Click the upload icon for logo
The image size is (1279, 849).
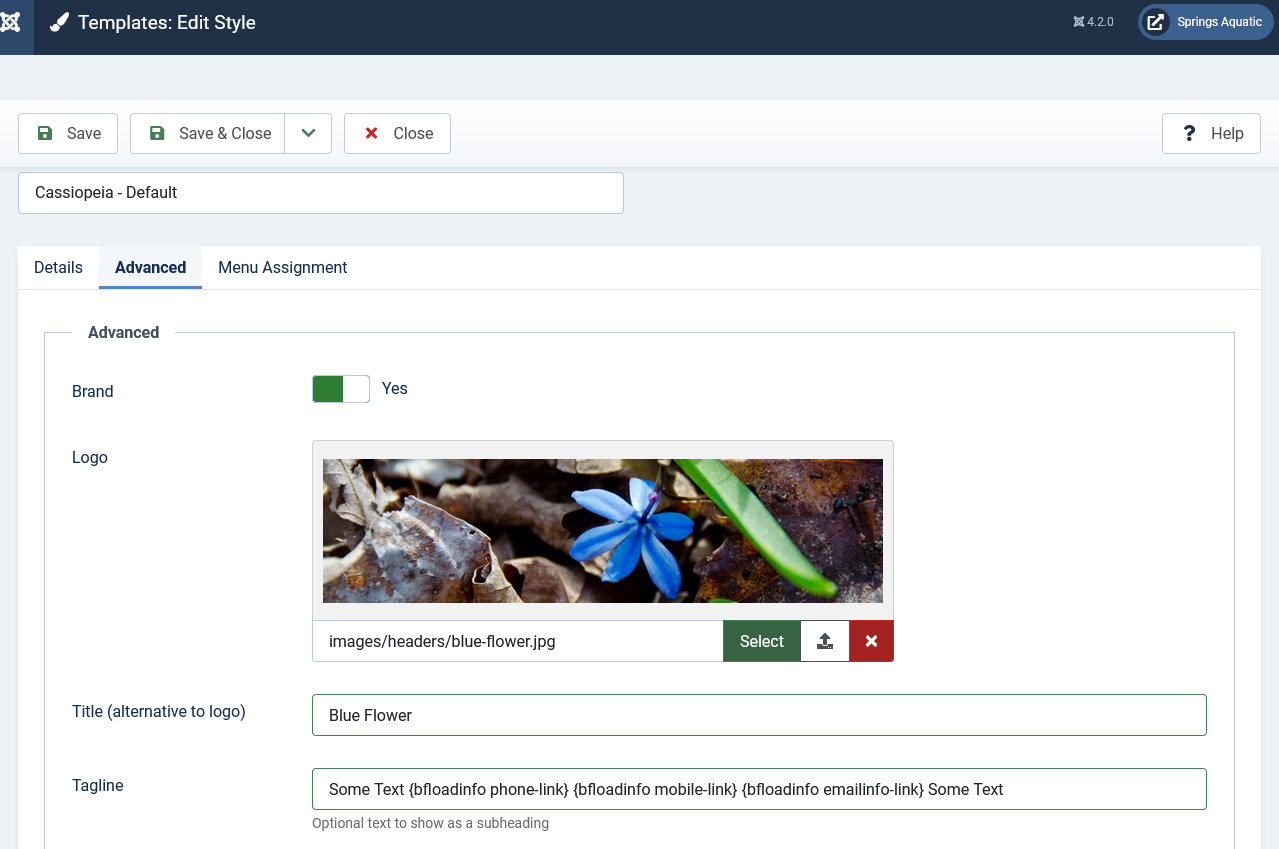tap(825, 641)
